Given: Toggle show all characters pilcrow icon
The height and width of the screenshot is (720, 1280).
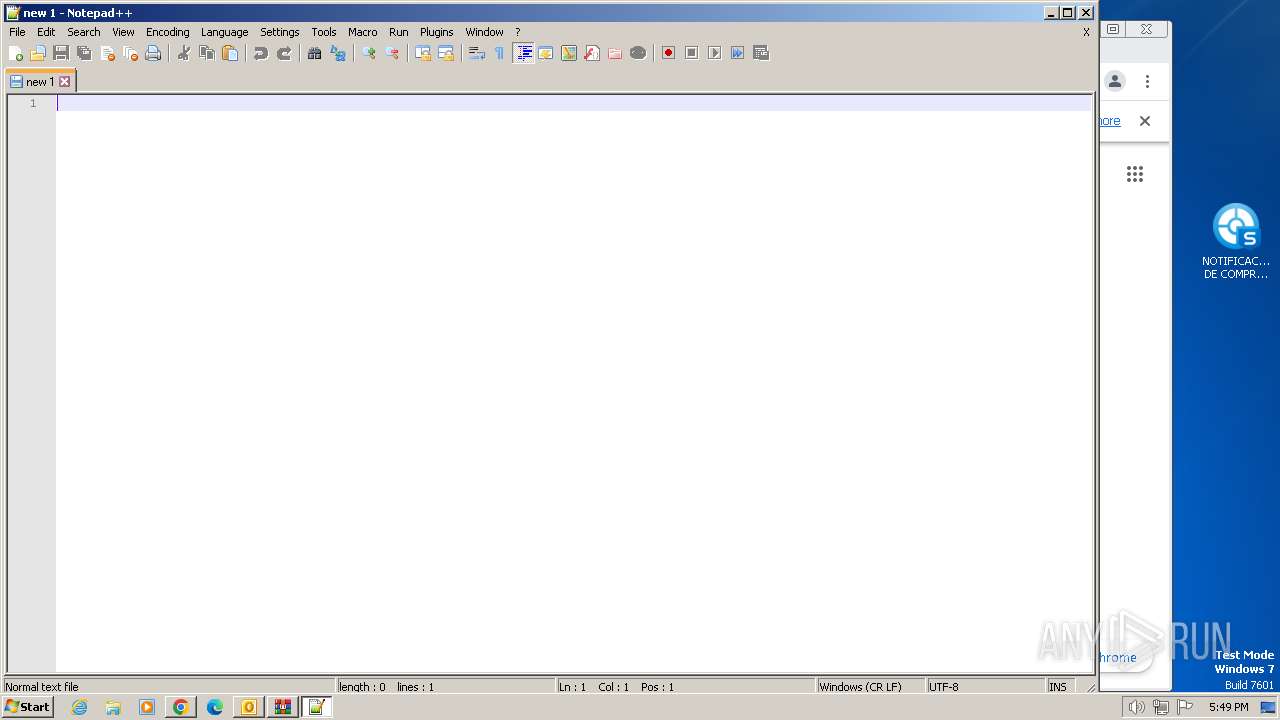Looking at the screenshot, I should point(500,53).
